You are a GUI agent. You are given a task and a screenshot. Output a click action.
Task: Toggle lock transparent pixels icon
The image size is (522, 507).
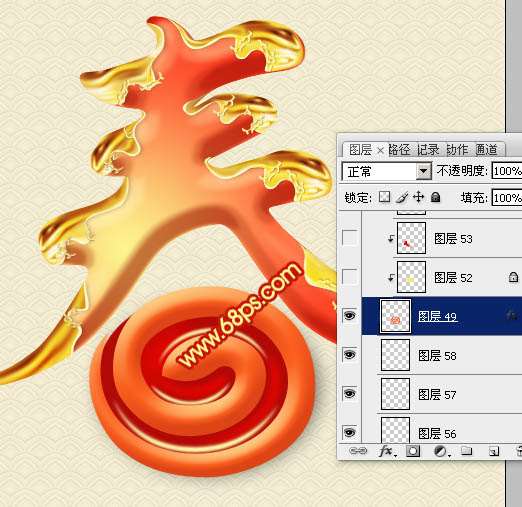coord(384,197)
